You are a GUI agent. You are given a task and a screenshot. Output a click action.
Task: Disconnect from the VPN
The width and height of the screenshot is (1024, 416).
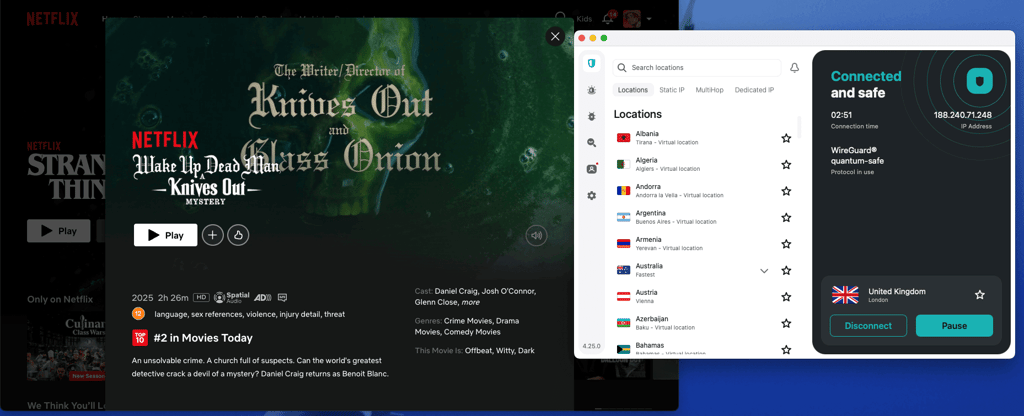[868, 325]
